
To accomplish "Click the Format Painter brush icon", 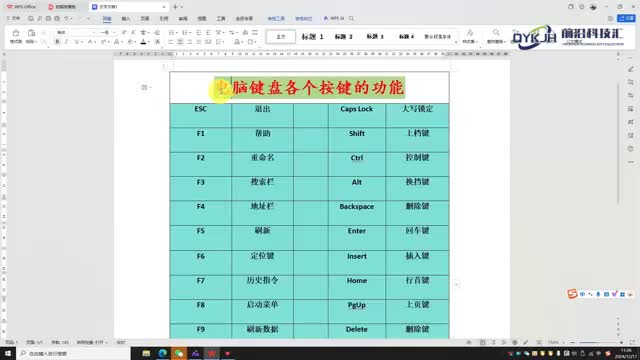I will coord(16,33).
